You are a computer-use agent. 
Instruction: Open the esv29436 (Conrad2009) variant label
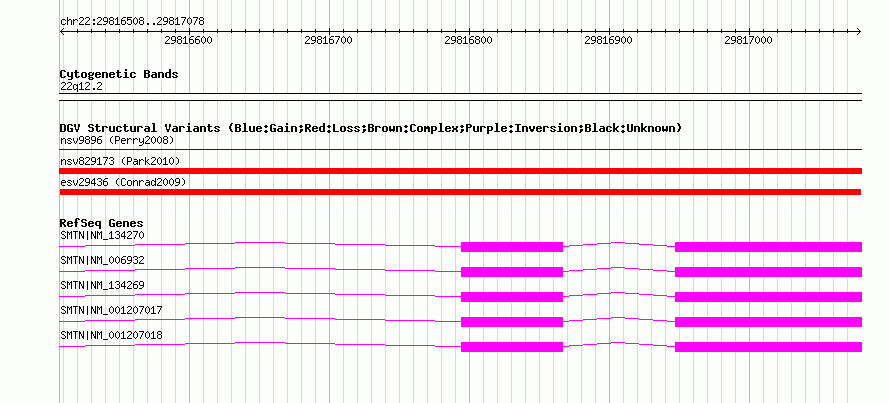coord(123,183)
